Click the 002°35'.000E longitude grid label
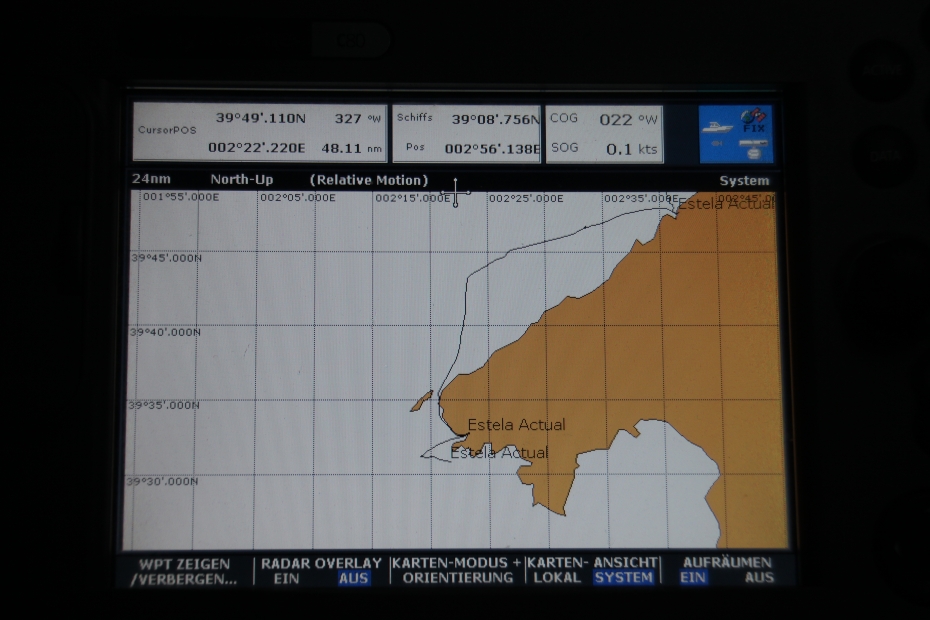The width and height of the screenshot is (930, 620). pyautogui.click(x=641, y=199)
